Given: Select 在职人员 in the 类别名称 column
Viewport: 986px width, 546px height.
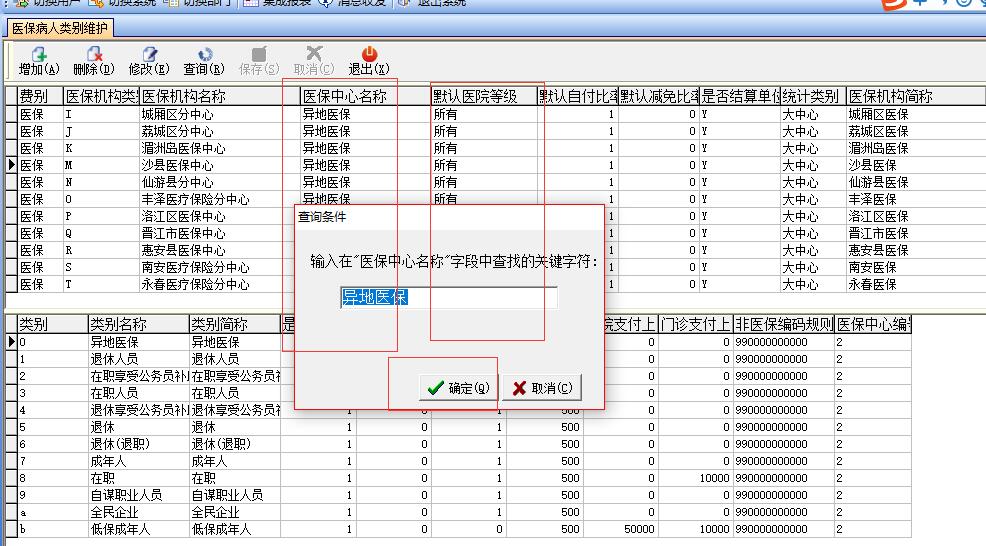Looking at the screenshot, I should (x=138, y=393).
